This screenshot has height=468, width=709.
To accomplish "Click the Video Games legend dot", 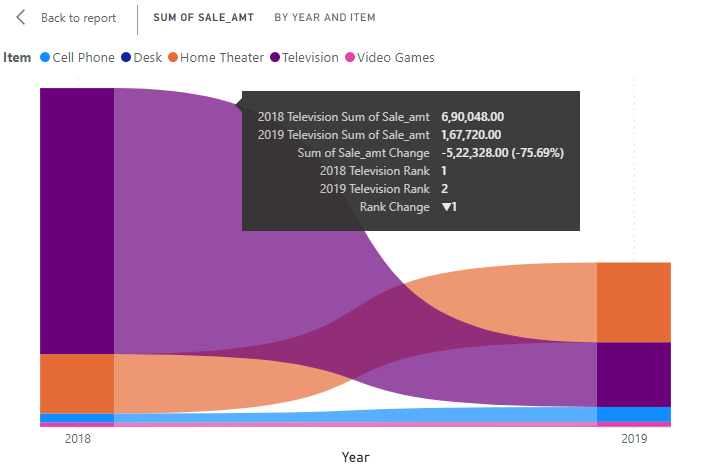I will 350,58.
